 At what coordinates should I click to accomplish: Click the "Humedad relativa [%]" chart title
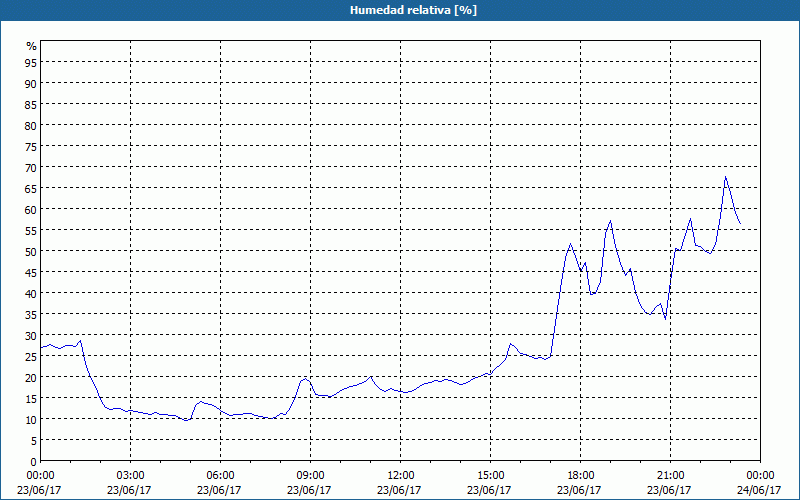(x=413, y=10)
